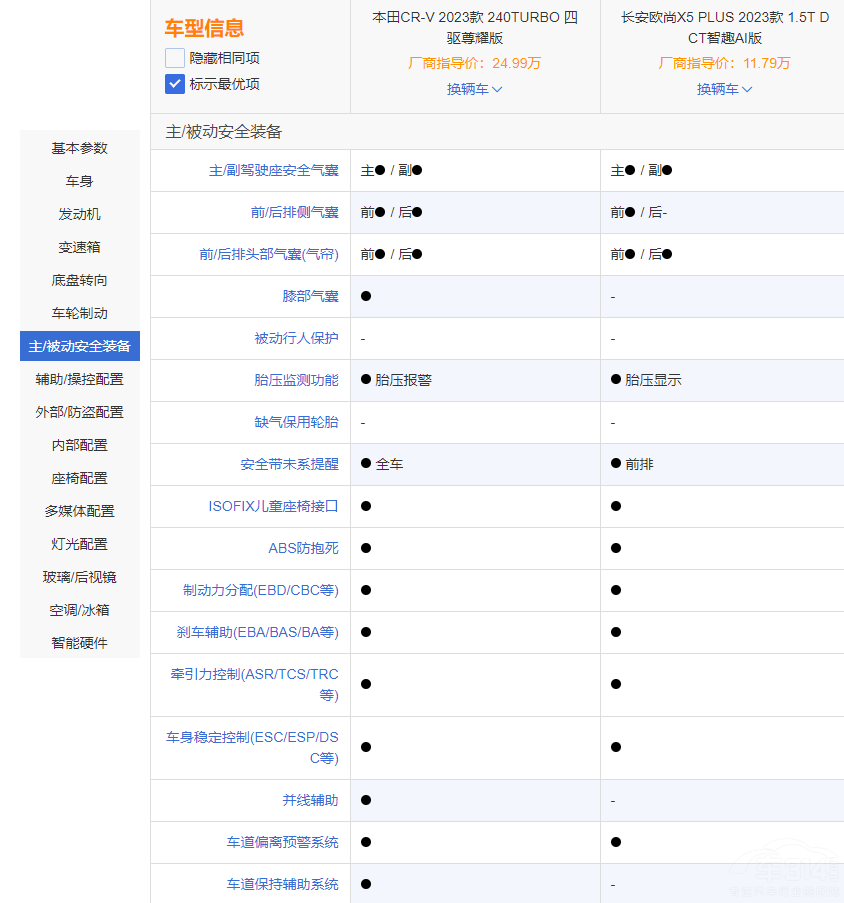Select 基本参数 in the sidebar

click(80, 148)
